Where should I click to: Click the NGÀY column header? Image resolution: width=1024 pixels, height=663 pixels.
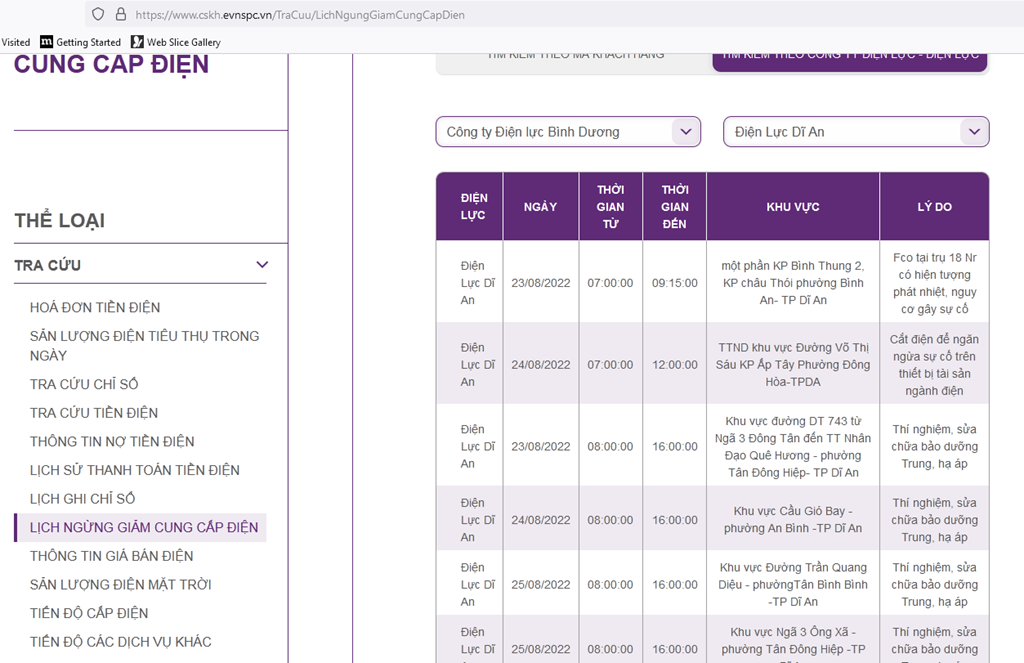tap(540, 206)
